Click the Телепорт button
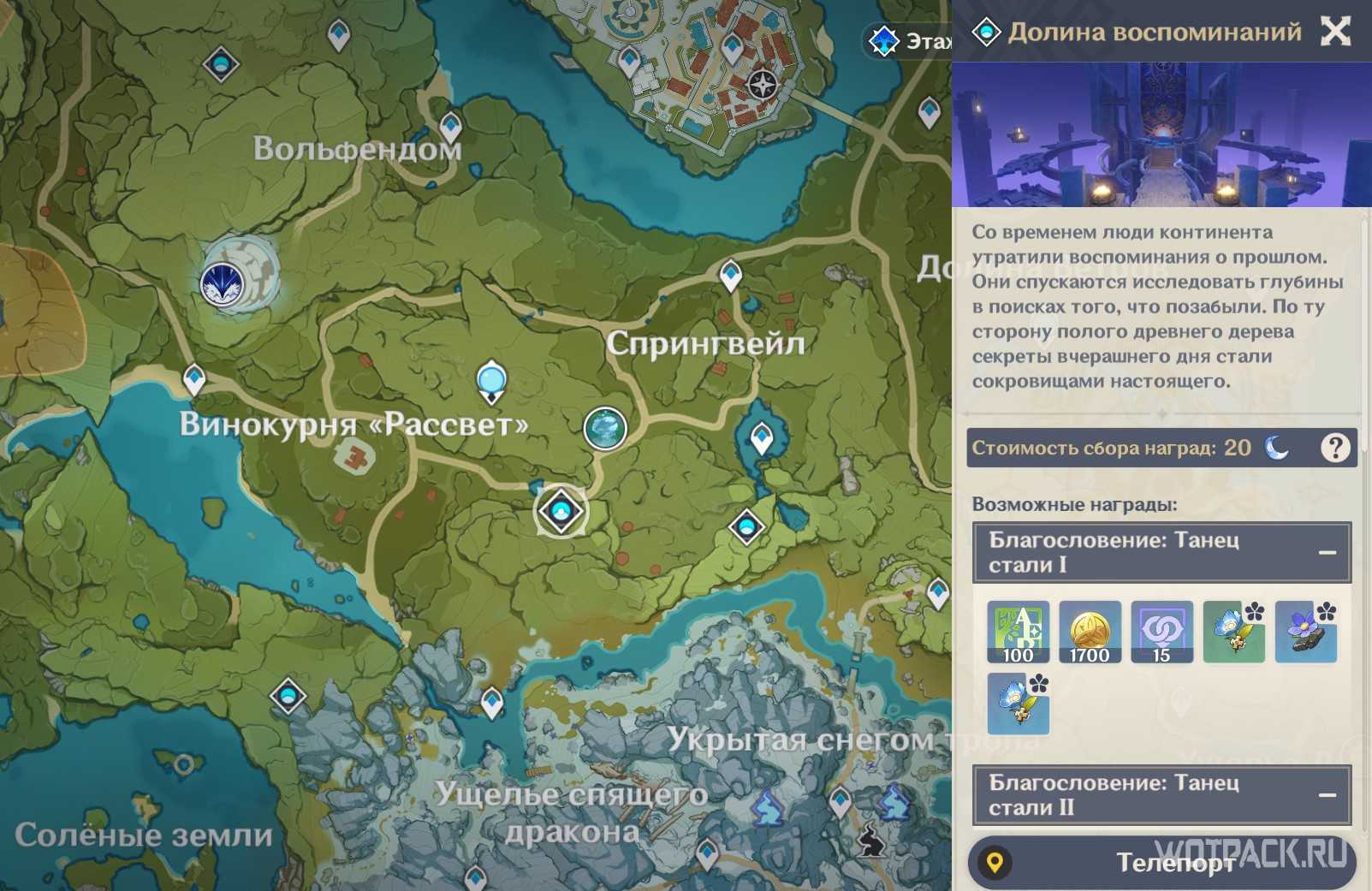Image resolution: width=1372 pixels, height=891 pixels. point(1161,863)
